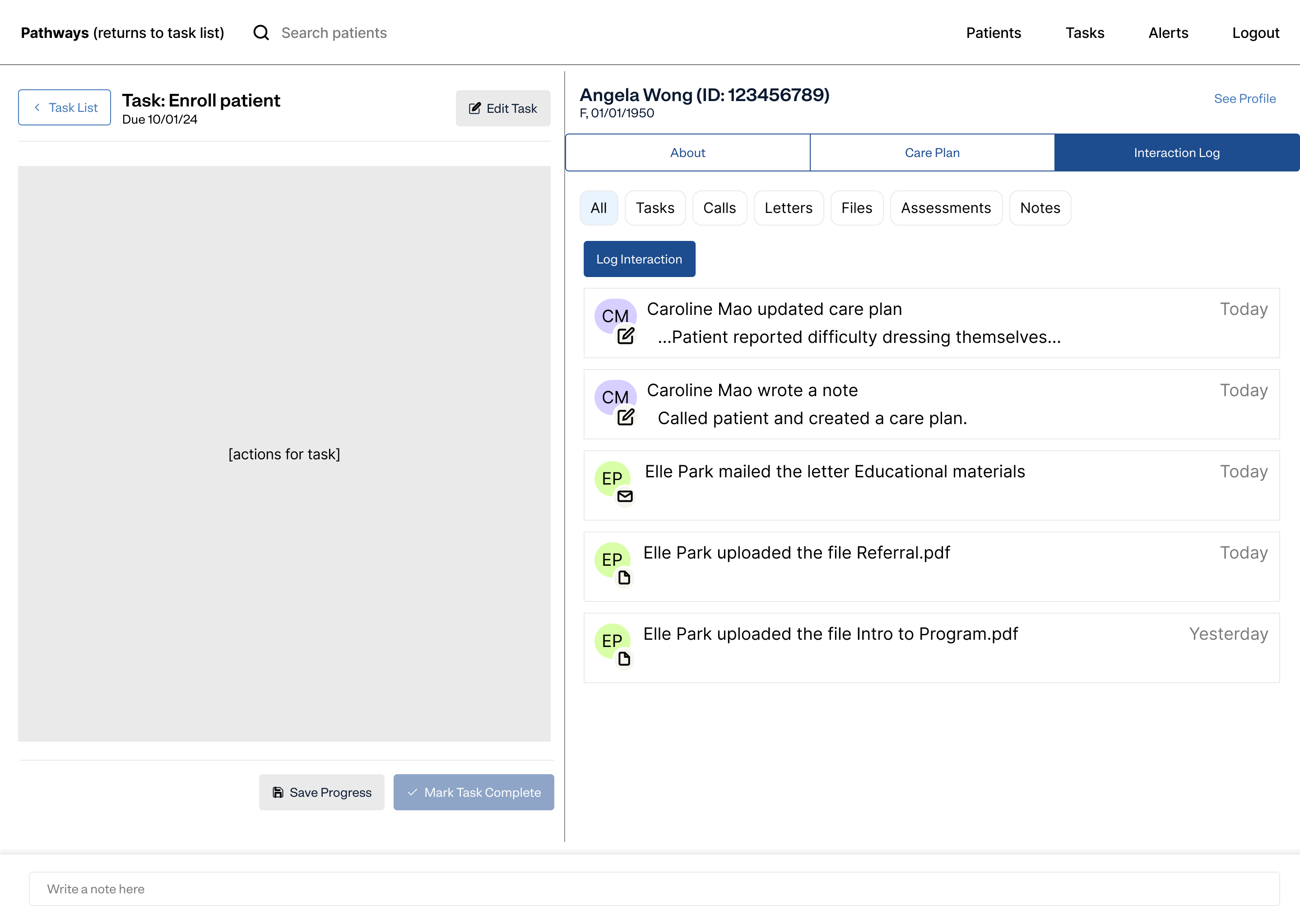Screen dimensions: 1300x924
Task: Click the Write a note here field
Action: pyautogui.click(x=655, y=889)
